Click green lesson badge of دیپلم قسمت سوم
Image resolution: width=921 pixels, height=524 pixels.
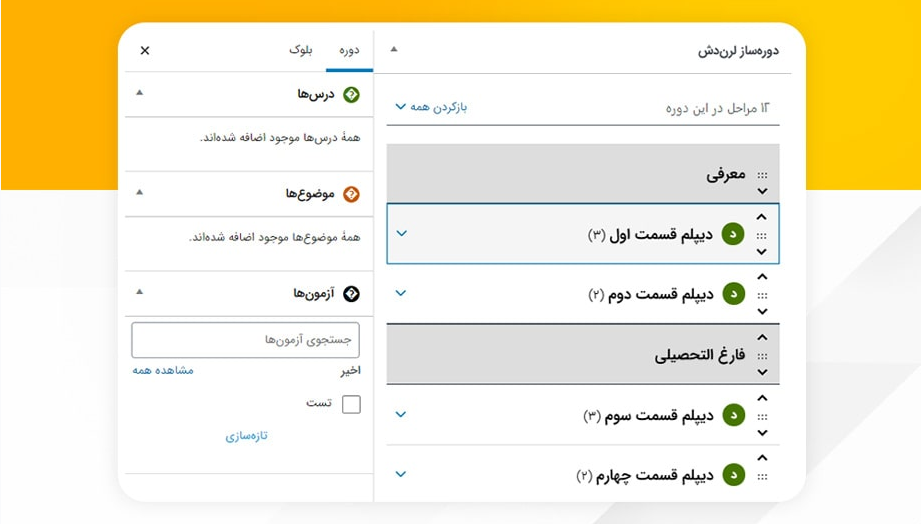pos(733,415)
